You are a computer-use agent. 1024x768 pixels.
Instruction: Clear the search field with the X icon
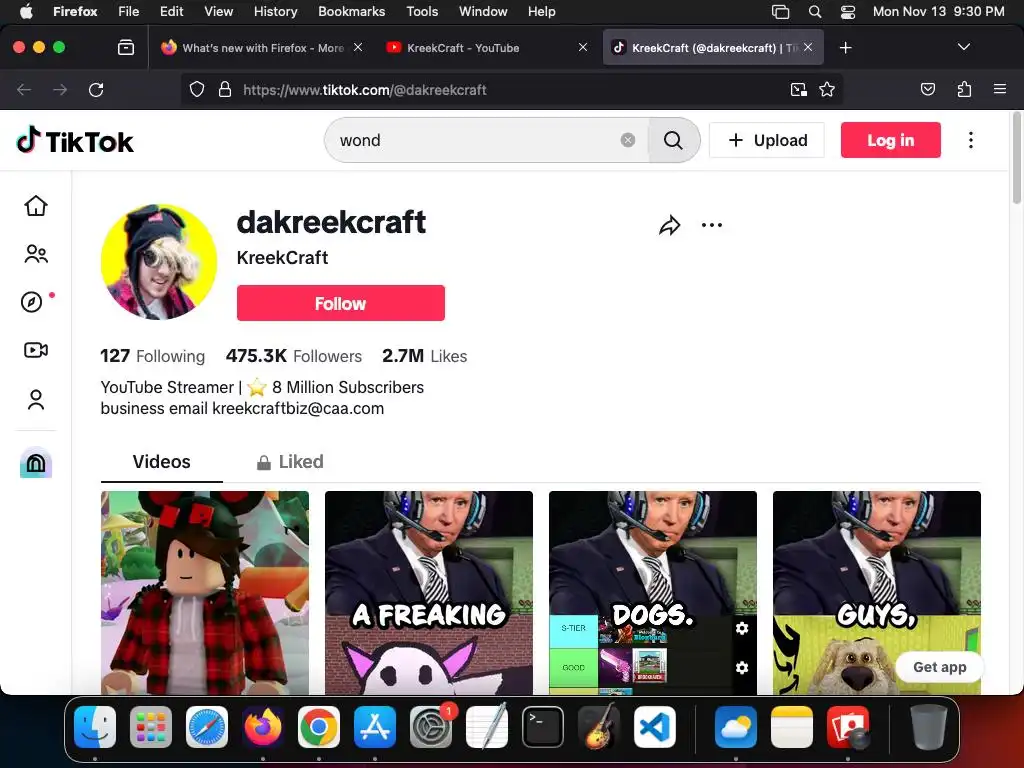(x=628, y=140)
